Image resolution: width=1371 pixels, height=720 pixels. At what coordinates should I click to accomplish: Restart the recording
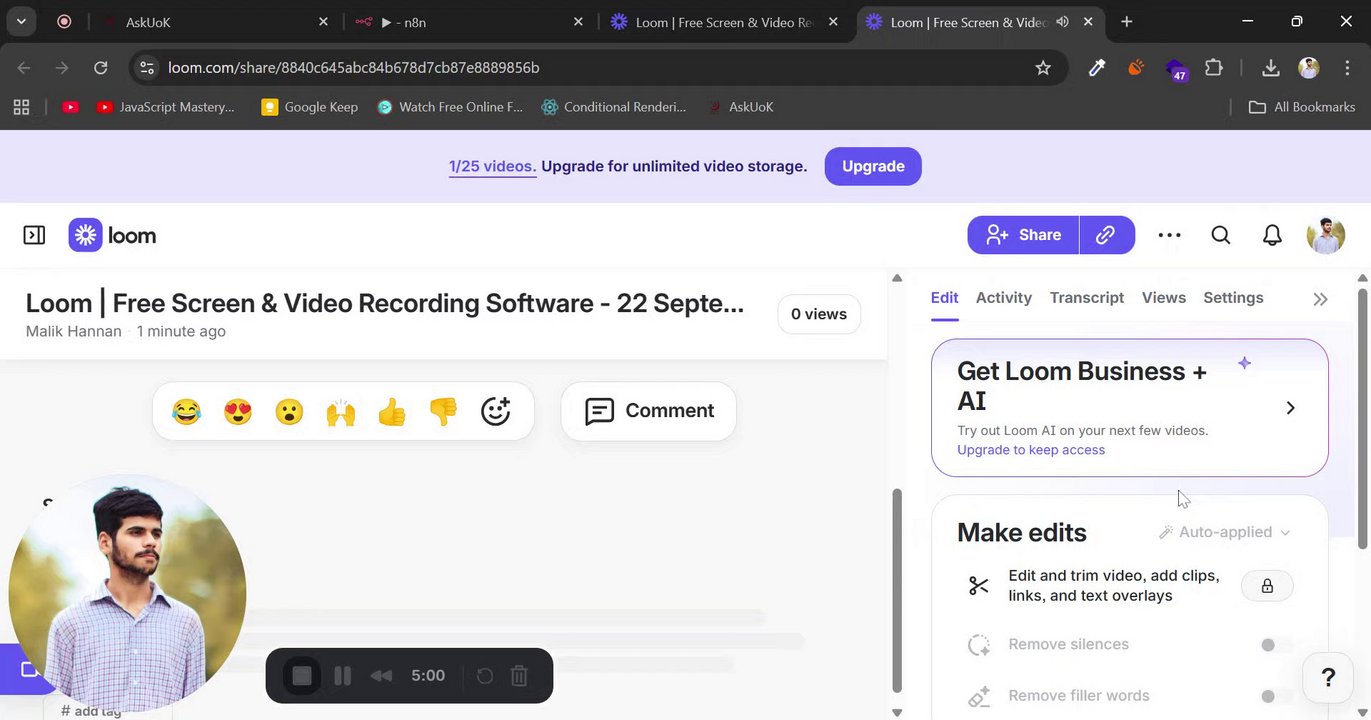(x=485, y=676)
